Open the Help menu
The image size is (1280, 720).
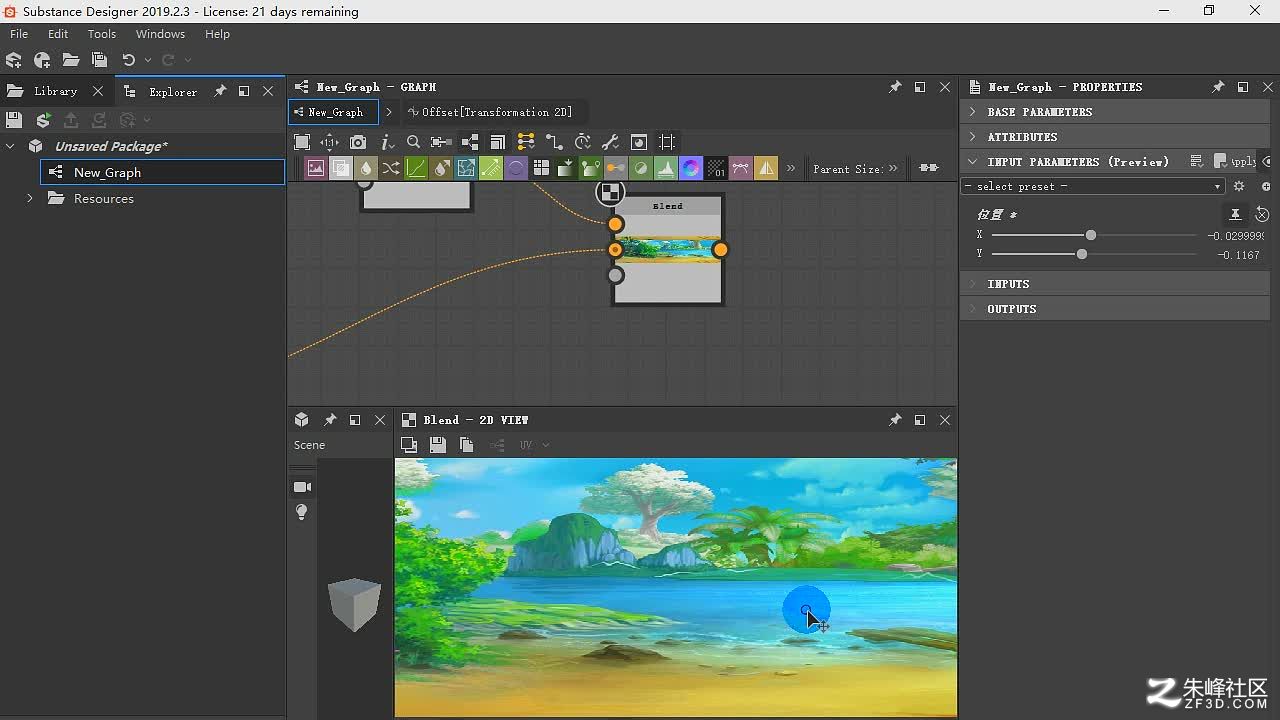tap(217, 34)
